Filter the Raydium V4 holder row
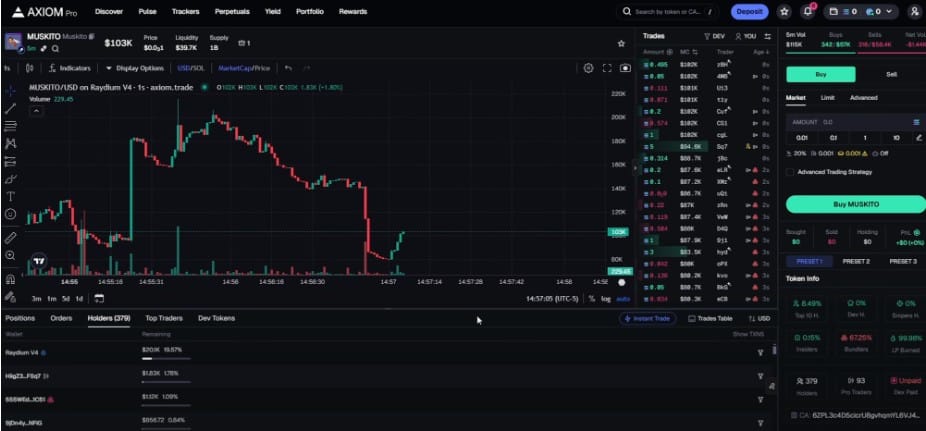The height and width of the screenshot is (431, 926). tap(760, 352)
